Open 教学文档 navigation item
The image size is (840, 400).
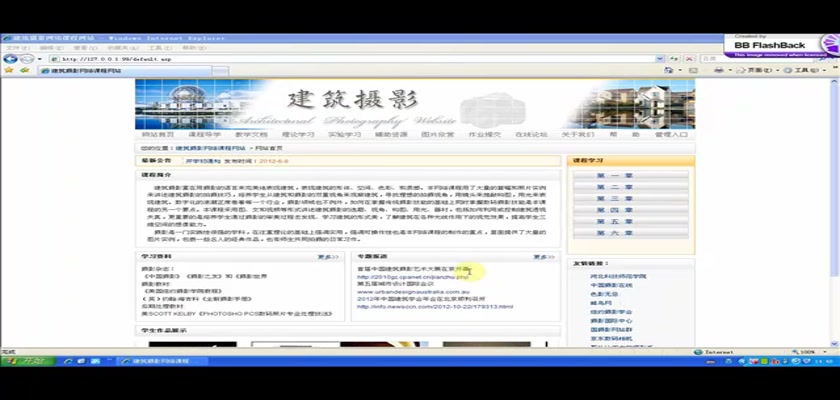[251, 134]
